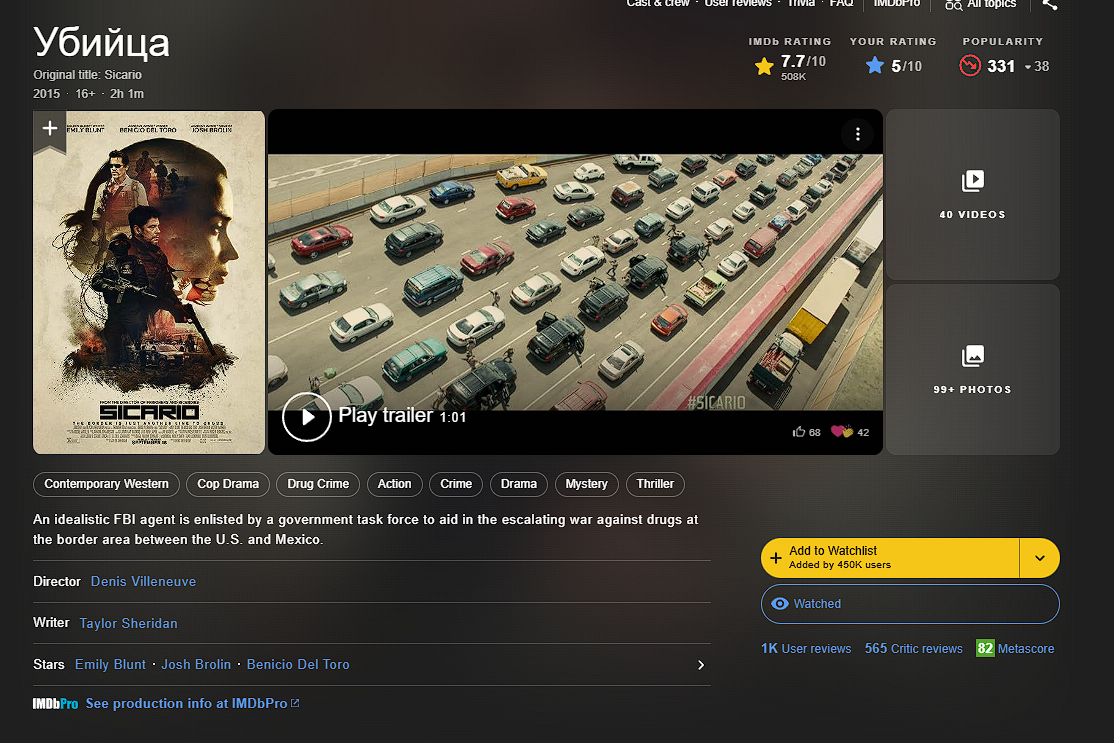The height and width of the screenshot is (747, 1114).
Task: Click the 2015 release year
Action: coord(46,94)
